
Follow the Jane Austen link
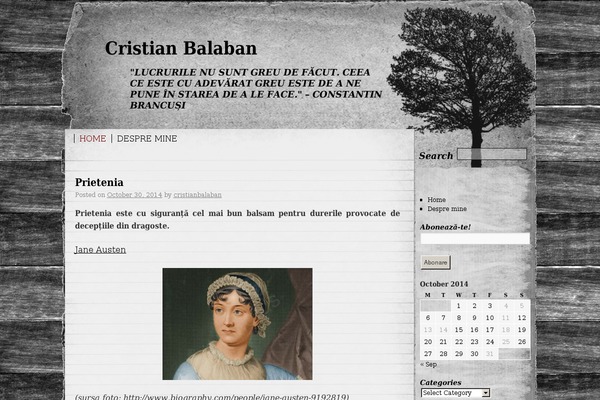(100, 250)
